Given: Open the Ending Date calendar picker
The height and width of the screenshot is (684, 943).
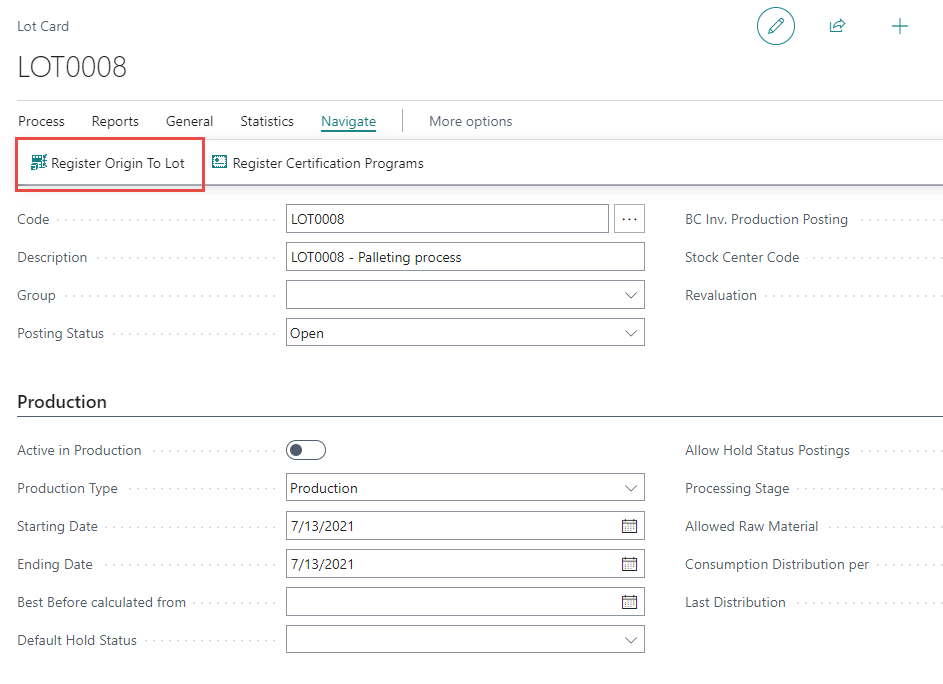Looking at the screenshot, I should point(629,564).
